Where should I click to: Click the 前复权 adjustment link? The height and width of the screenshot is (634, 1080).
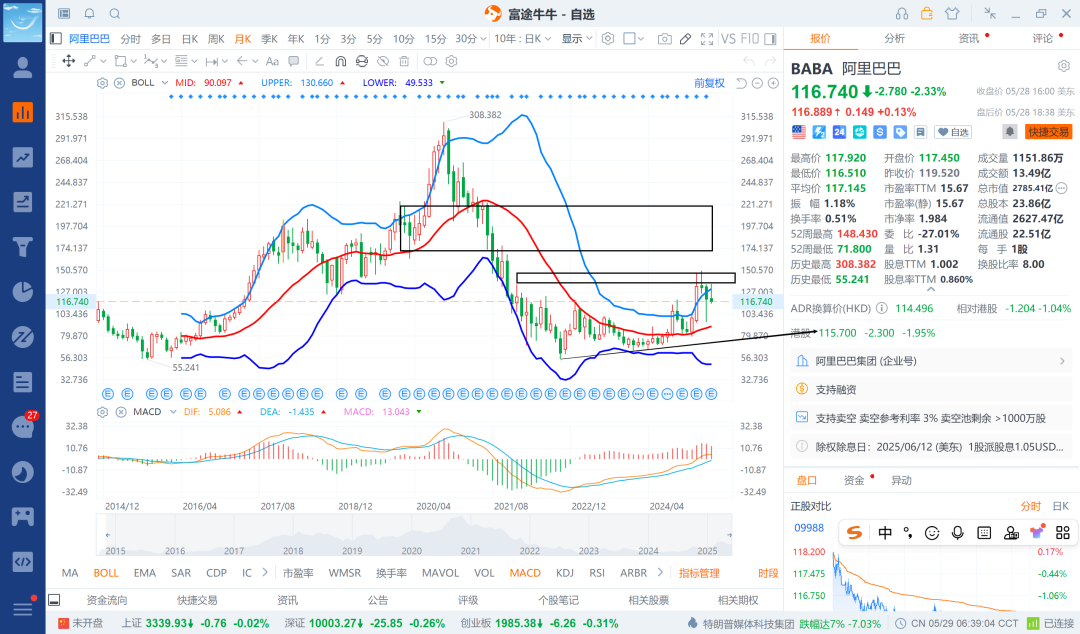[x=709, y=83]
